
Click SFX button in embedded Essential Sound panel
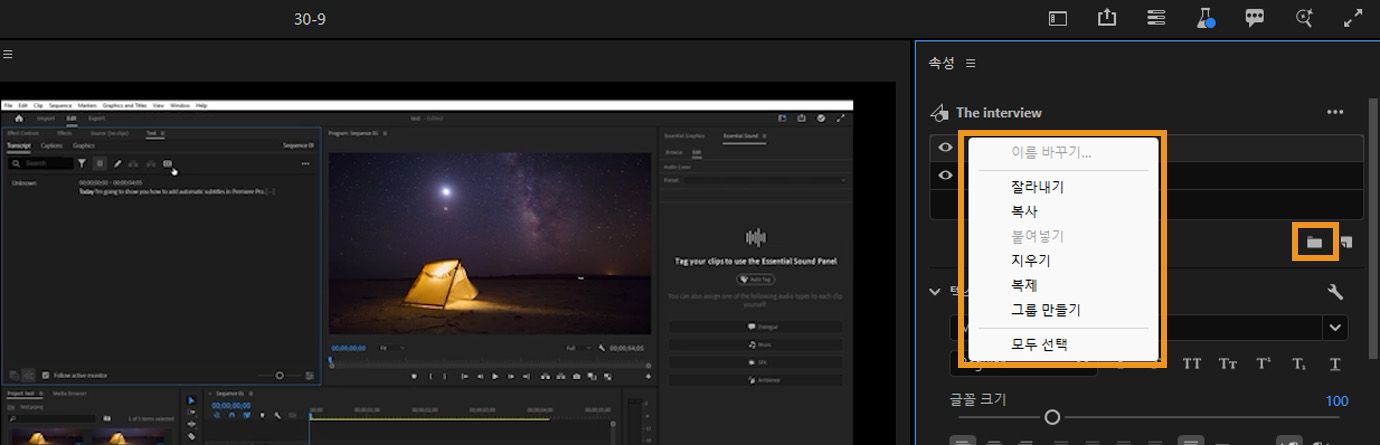point(755,362)
